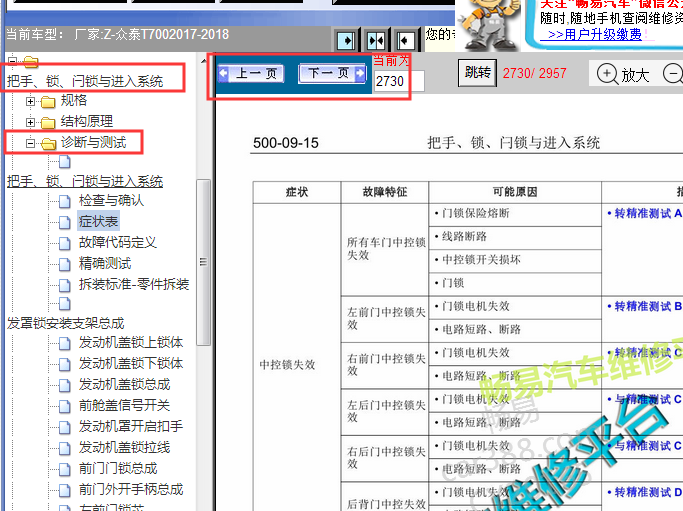Open 发动机盖锁上锁体 entry
The height and width of the screenshot is (511, 683).
click(130, 342)
